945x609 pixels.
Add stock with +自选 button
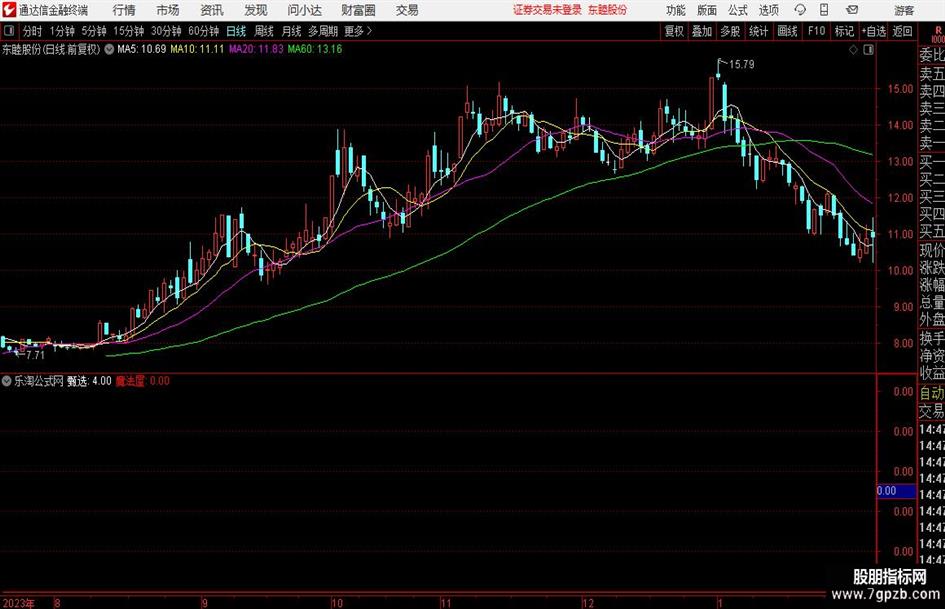click(x=873, y=31)
